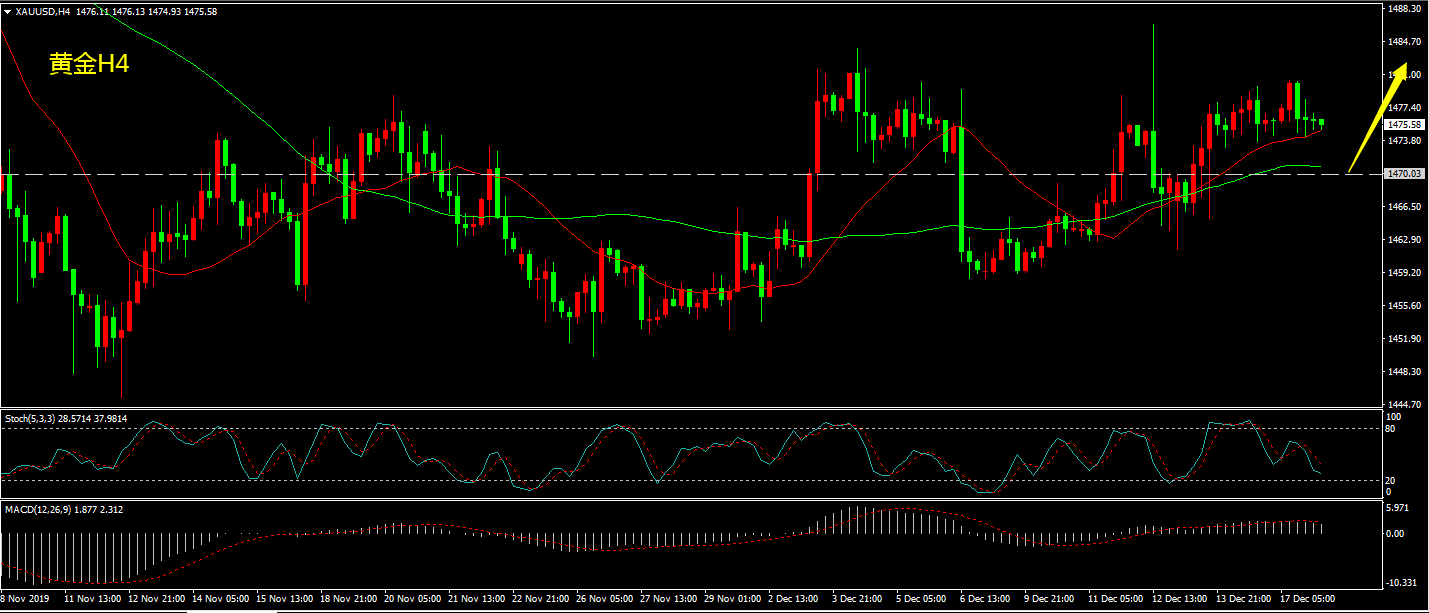1429x613 pixels.
Task: Click the 5.971 MACD scale value
Action: (1398, 509)
